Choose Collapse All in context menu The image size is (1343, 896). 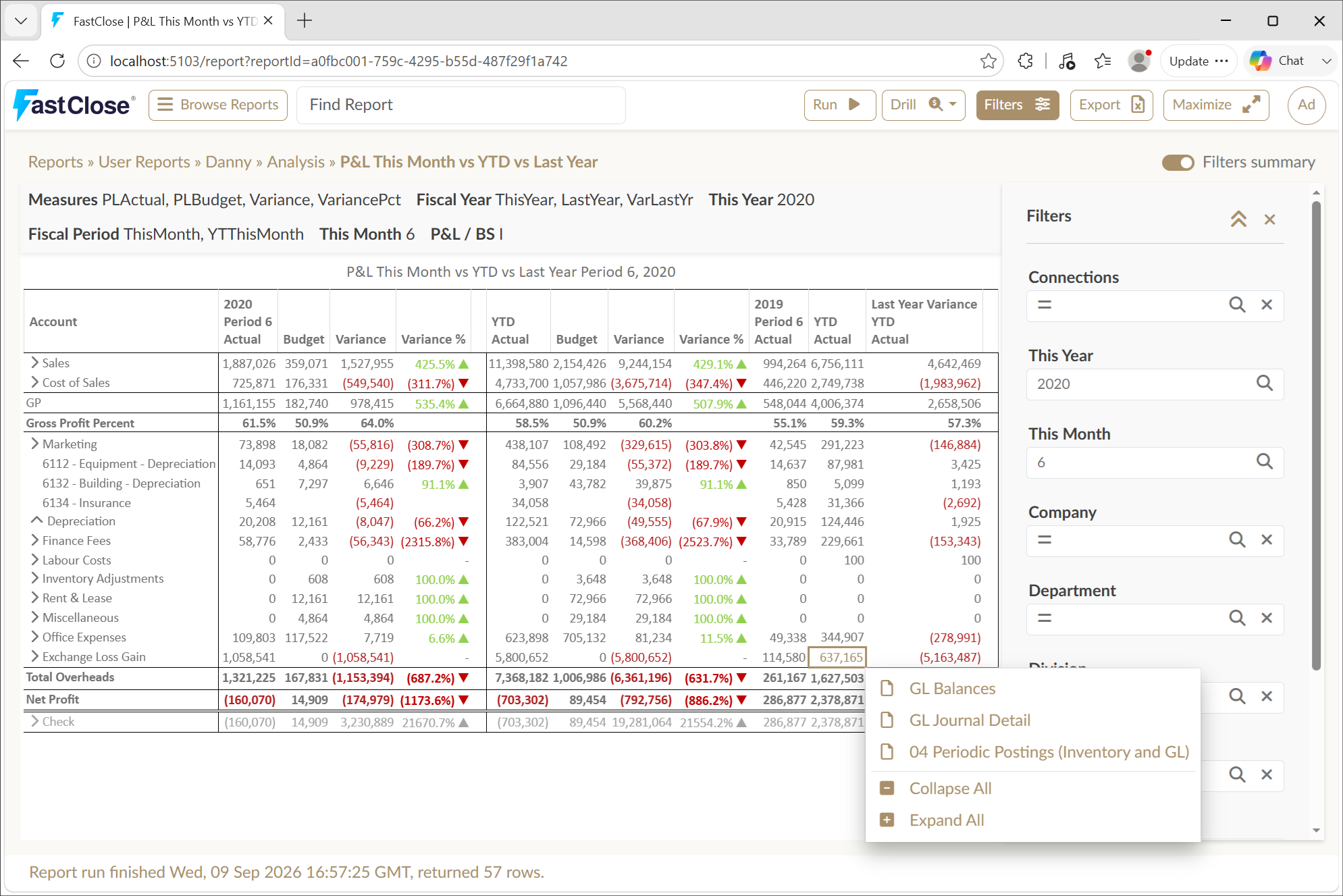(x=1033, y=789)
